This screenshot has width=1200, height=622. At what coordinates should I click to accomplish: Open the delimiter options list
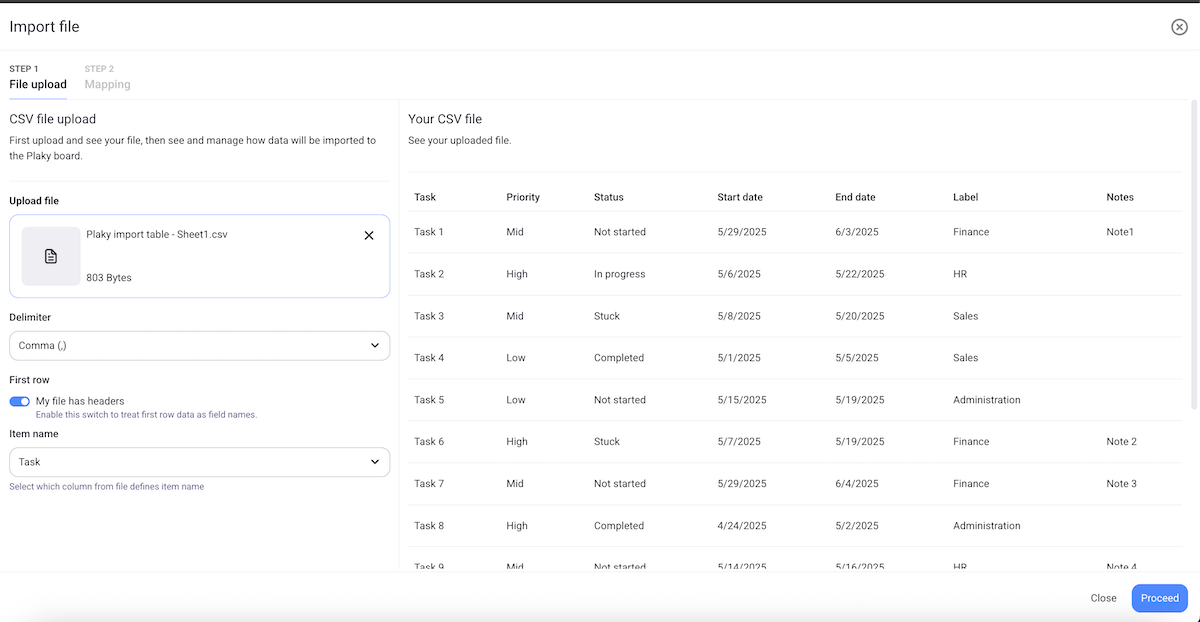coord(199,345)
